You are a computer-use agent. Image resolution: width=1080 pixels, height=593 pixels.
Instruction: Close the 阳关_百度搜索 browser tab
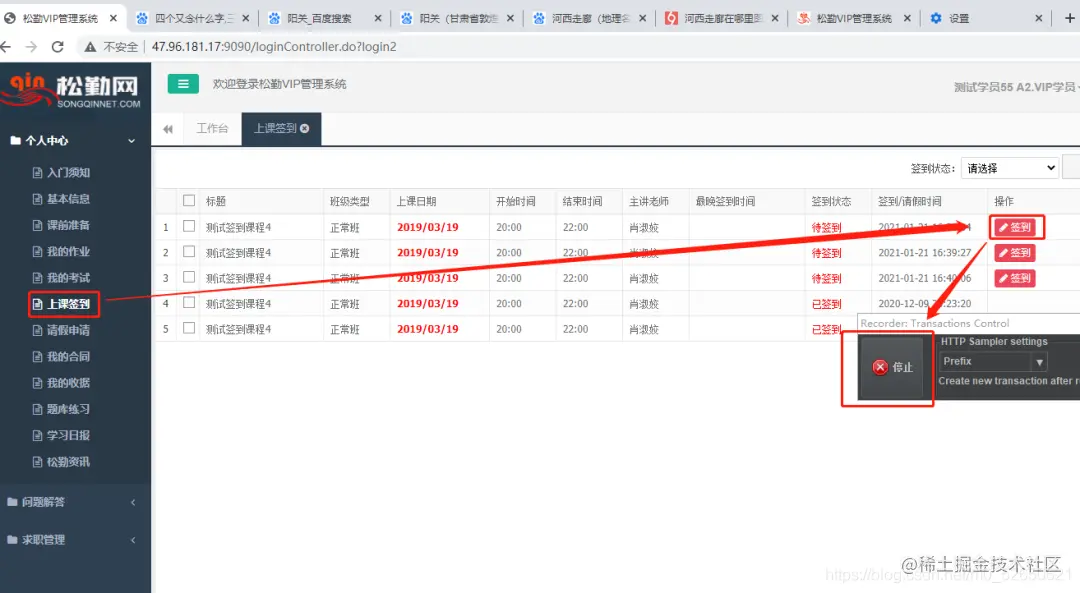pos(378,19)
